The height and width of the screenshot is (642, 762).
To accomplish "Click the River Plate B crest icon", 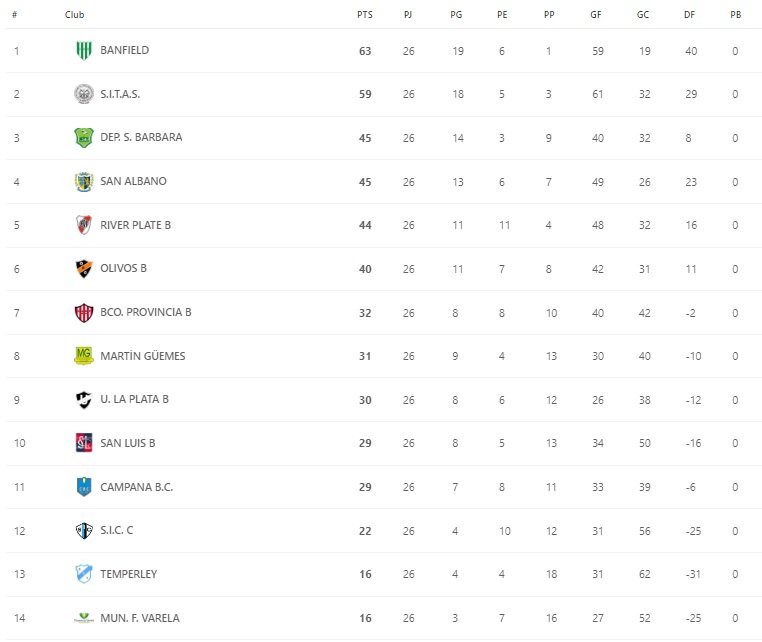I will (x=84, y=225).
